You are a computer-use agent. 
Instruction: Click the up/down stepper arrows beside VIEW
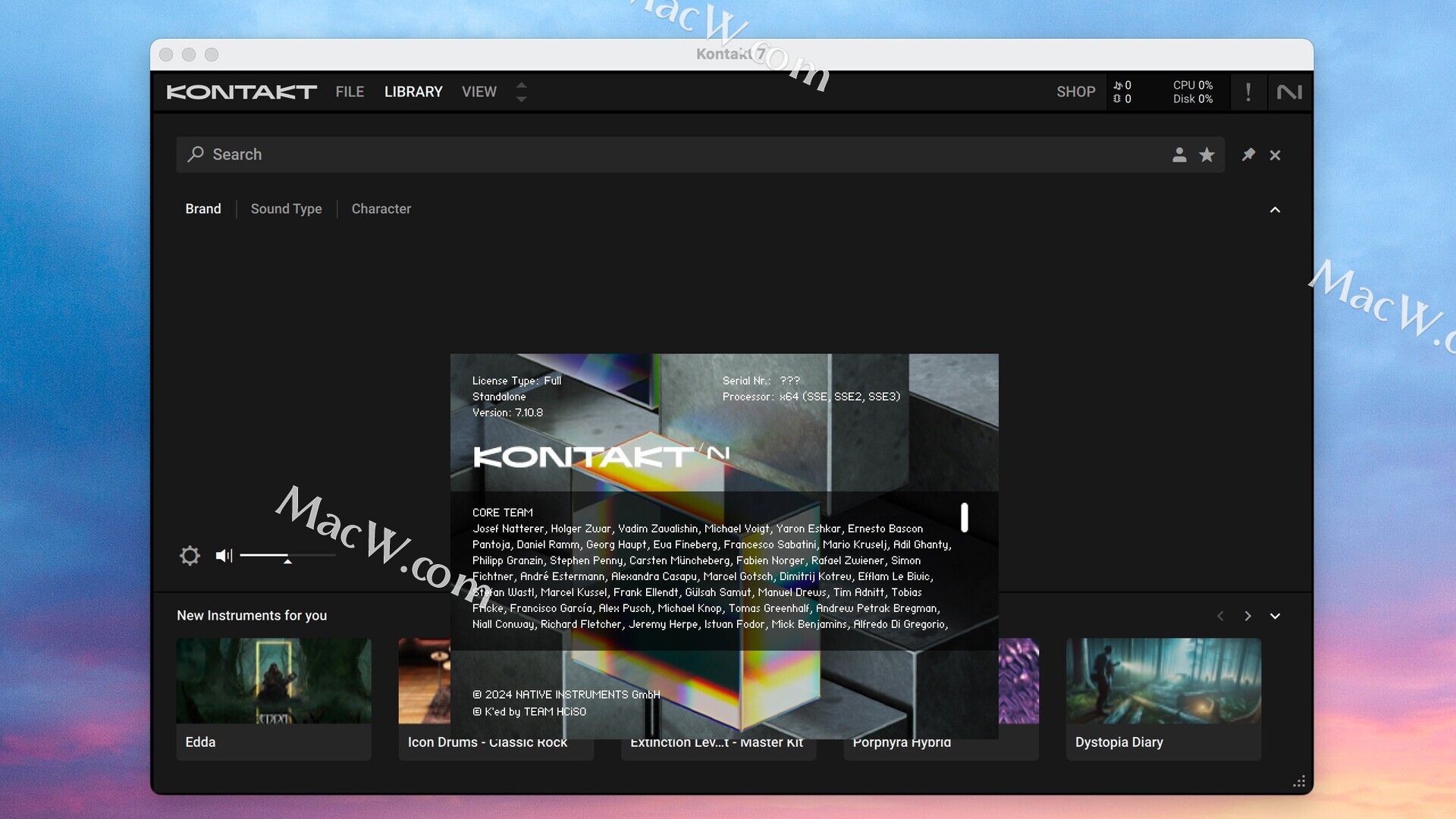pyautogui.click(x=521, y=92)
